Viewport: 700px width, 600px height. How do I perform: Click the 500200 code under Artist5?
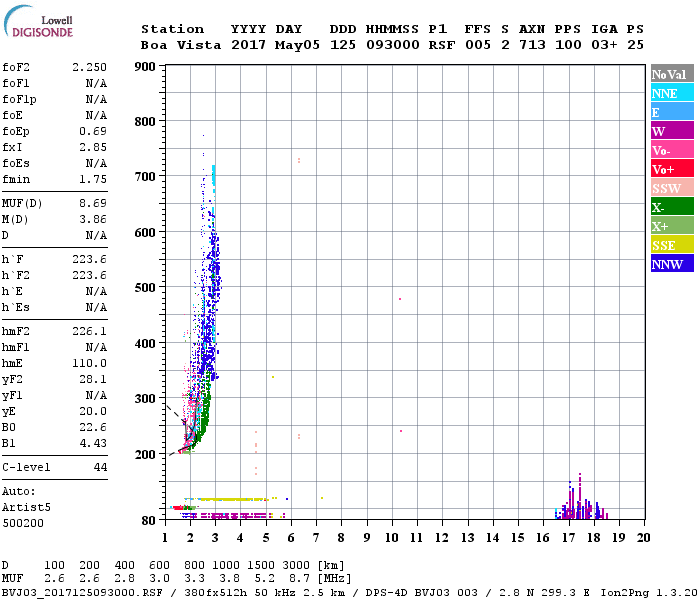(x=23, y=523)
